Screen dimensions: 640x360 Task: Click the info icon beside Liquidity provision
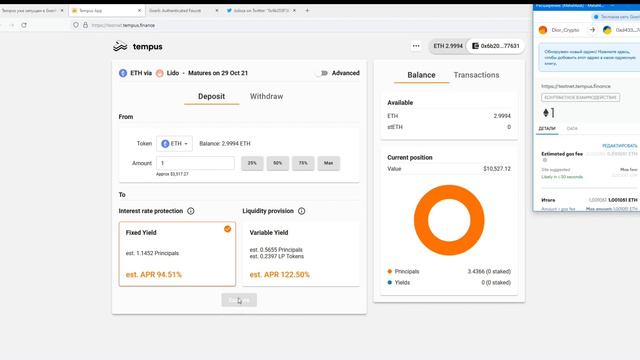[x=301, y=211]
